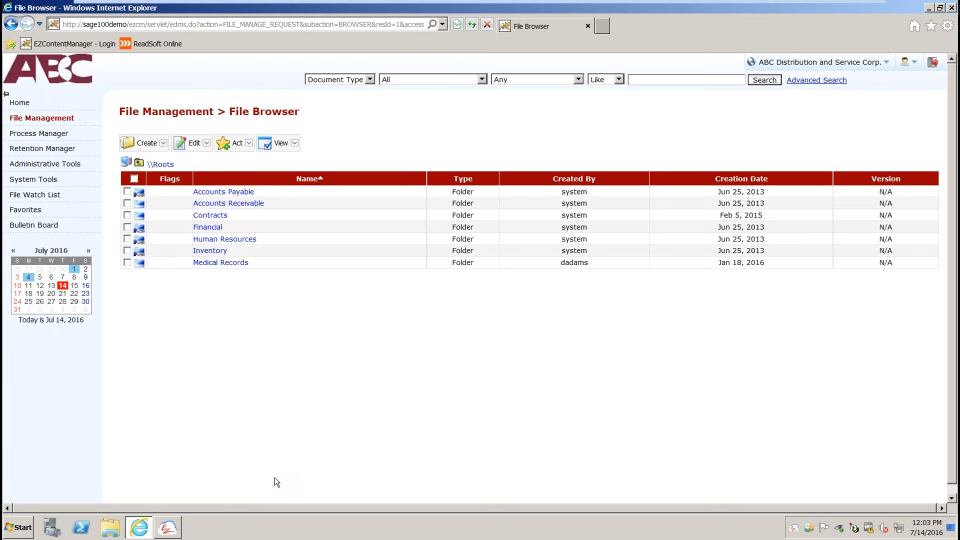Click the Create folder icon in toolbar
Image resolution: width=960 pixels, height=540 pixels.
pos(127,143)
